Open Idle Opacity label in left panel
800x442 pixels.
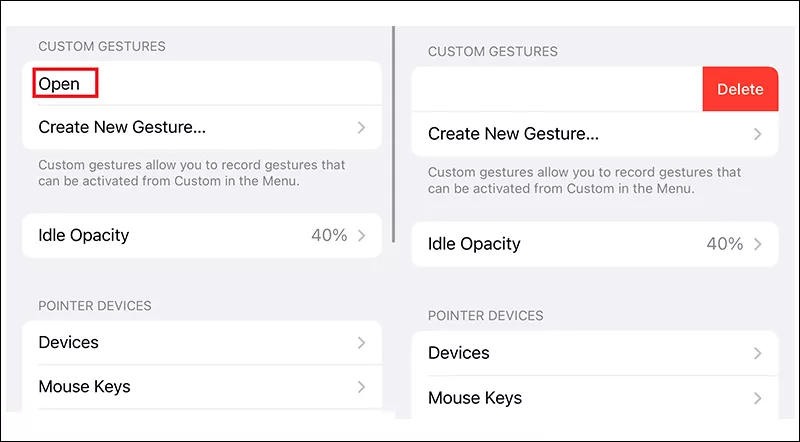tap(83, 236)
